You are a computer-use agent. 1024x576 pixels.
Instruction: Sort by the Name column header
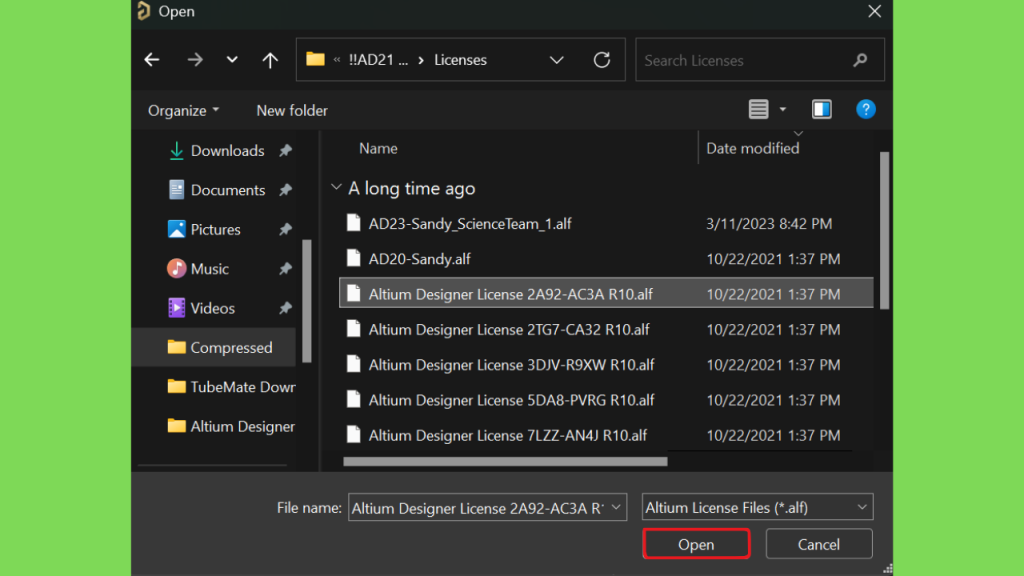378,148
